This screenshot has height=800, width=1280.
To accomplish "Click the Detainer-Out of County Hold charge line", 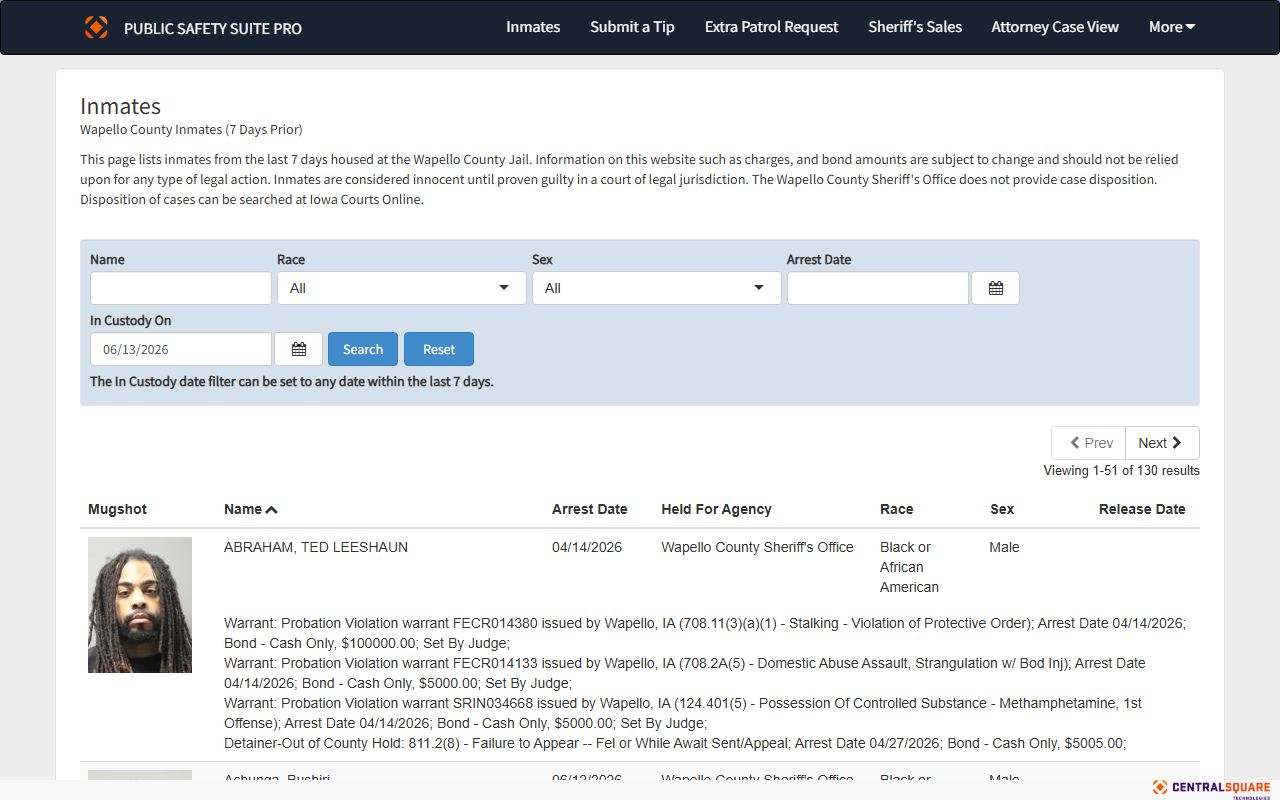I will 675,743.
